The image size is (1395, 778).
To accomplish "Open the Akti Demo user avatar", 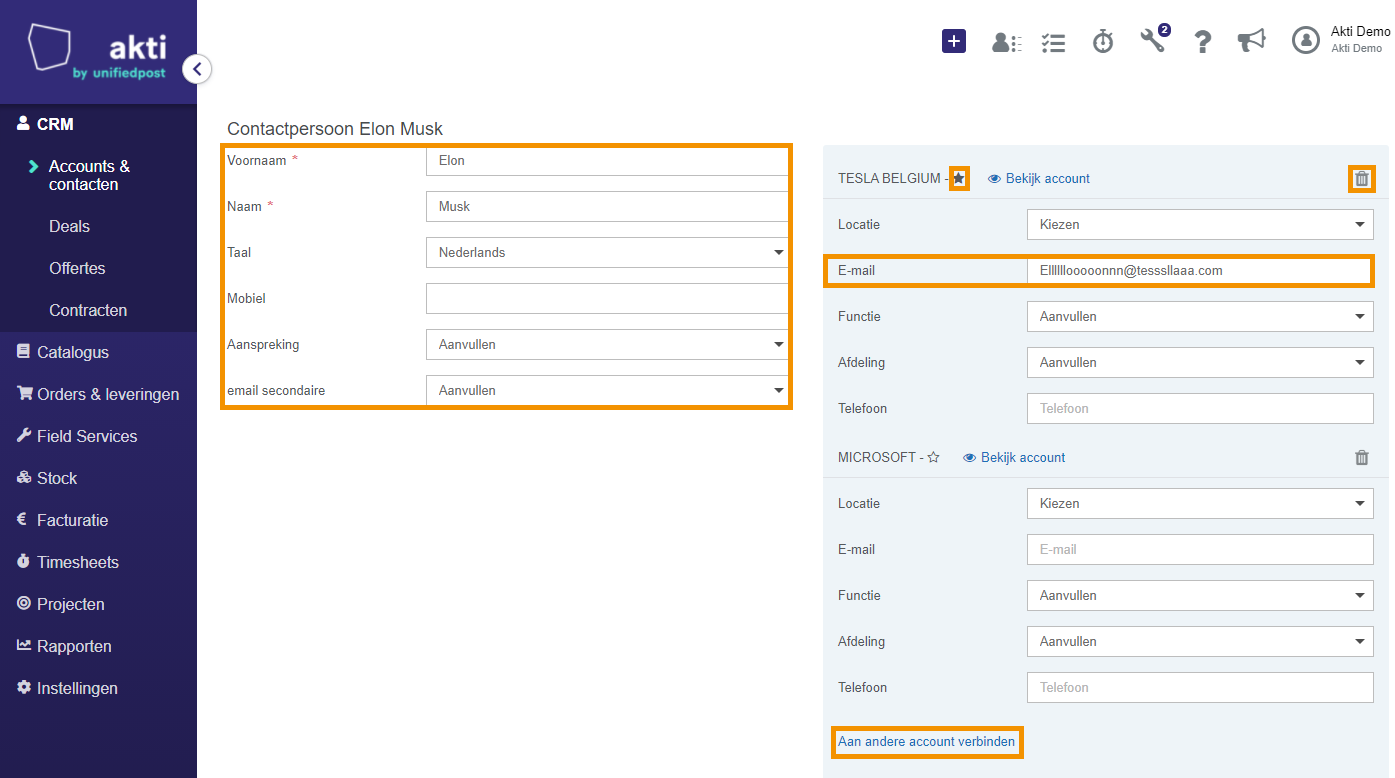I will point(1306,40).
